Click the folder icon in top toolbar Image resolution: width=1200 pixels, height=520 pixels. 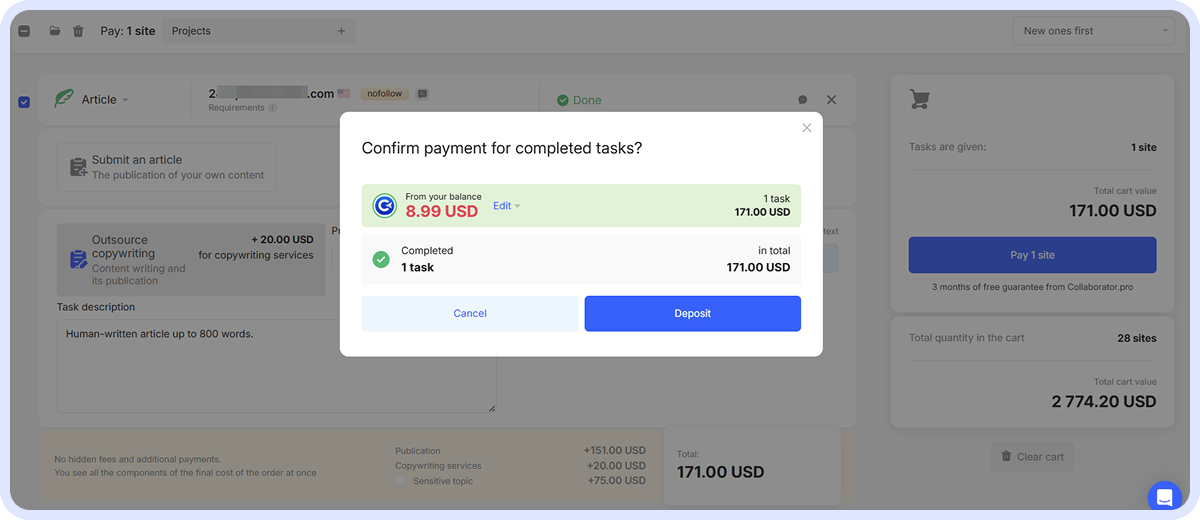[55, 31]
